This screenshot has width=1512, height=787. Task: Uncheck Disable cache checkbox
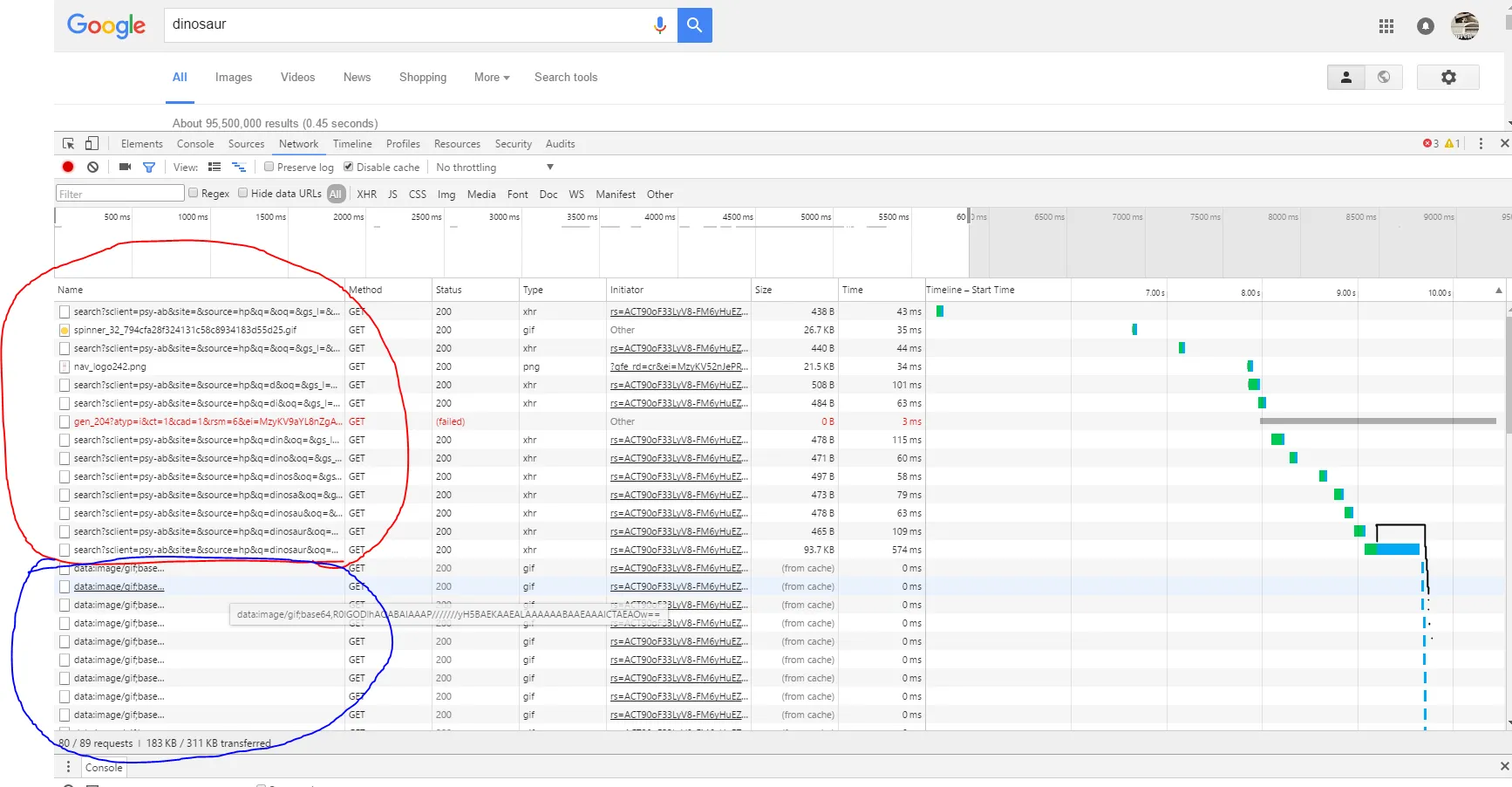(349, 167)
